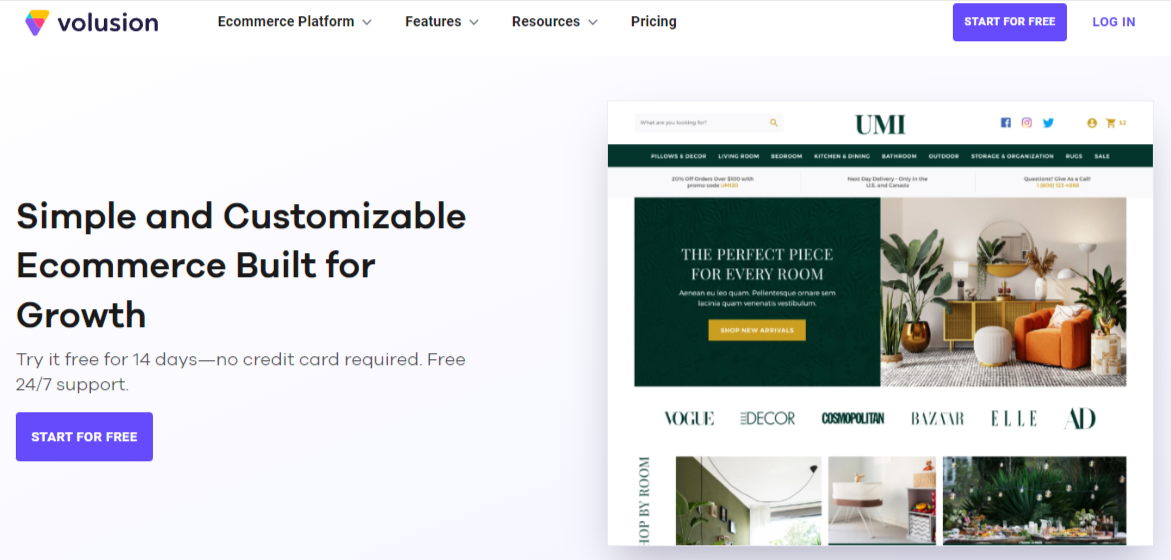Select Kitchen & Dining category
1171x560 pixels.
pyautogui.click(x=841, y=156)
